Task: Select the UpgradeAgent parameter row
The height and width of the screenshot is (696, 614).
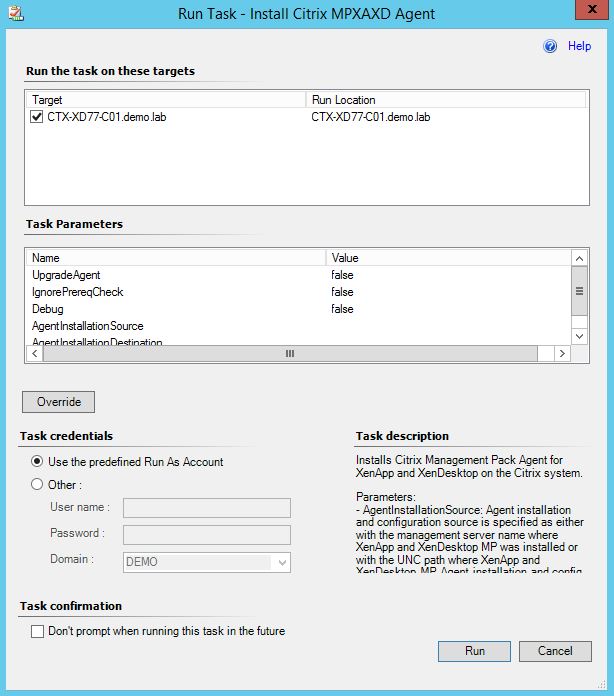Action: coord(66,275)
